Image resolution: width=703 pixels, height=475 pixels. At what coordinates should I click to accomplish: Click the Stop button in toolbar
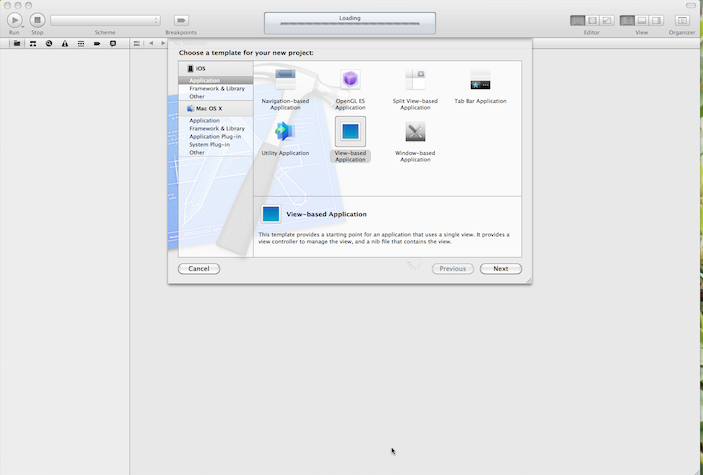point(37,20)
